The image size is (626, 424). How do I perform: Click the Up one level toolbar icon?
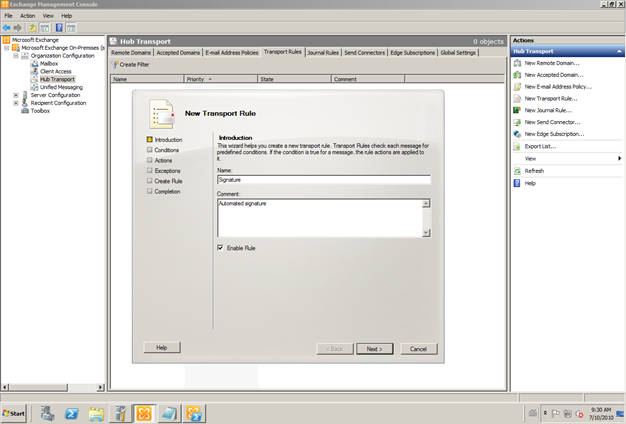click(32, 28)
